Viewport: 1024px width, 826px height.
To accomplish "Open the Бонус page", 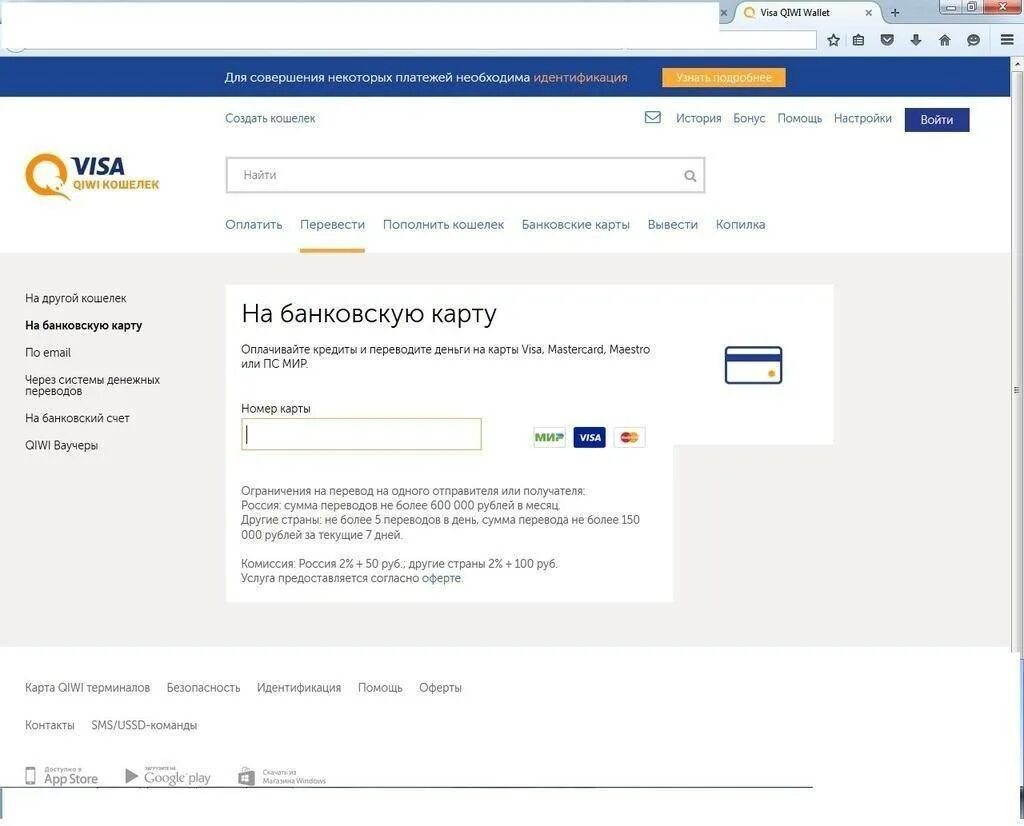I will [749, 118].
